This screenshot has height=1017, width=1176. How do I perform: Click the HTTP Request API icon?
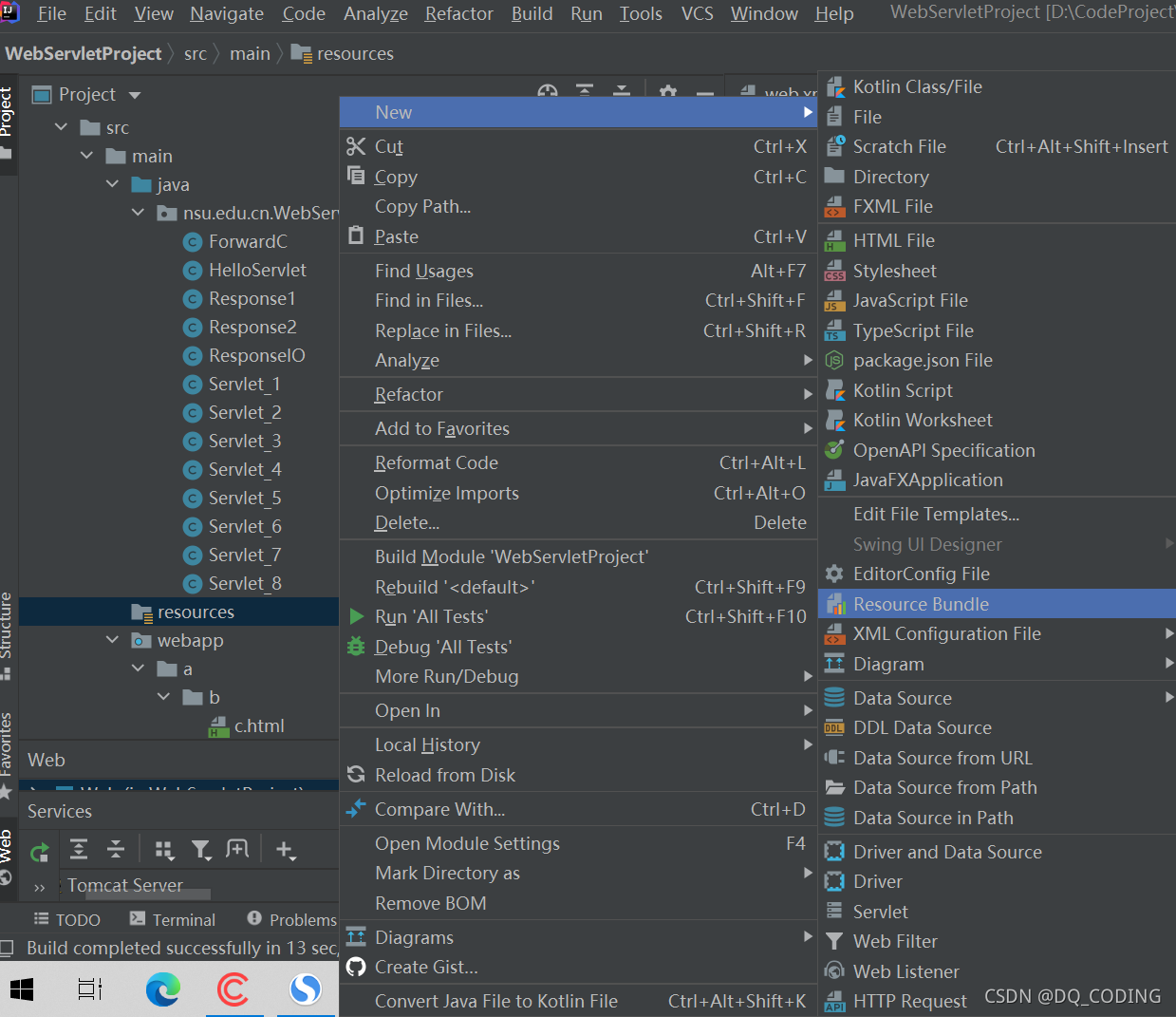click(x=835, y=1003)
